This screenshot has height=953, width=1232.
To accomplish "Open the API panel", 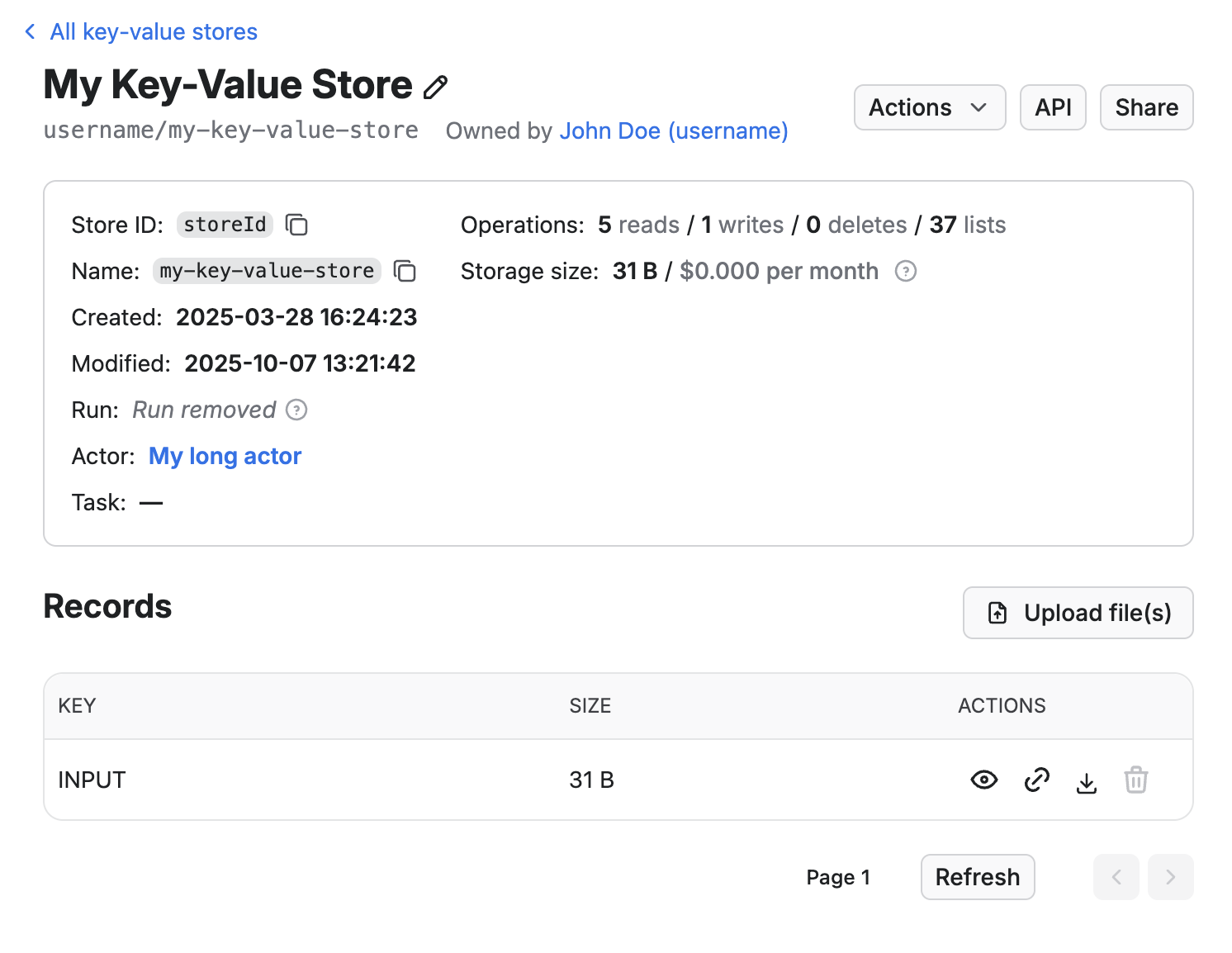I will click(x=1053, y=107).
